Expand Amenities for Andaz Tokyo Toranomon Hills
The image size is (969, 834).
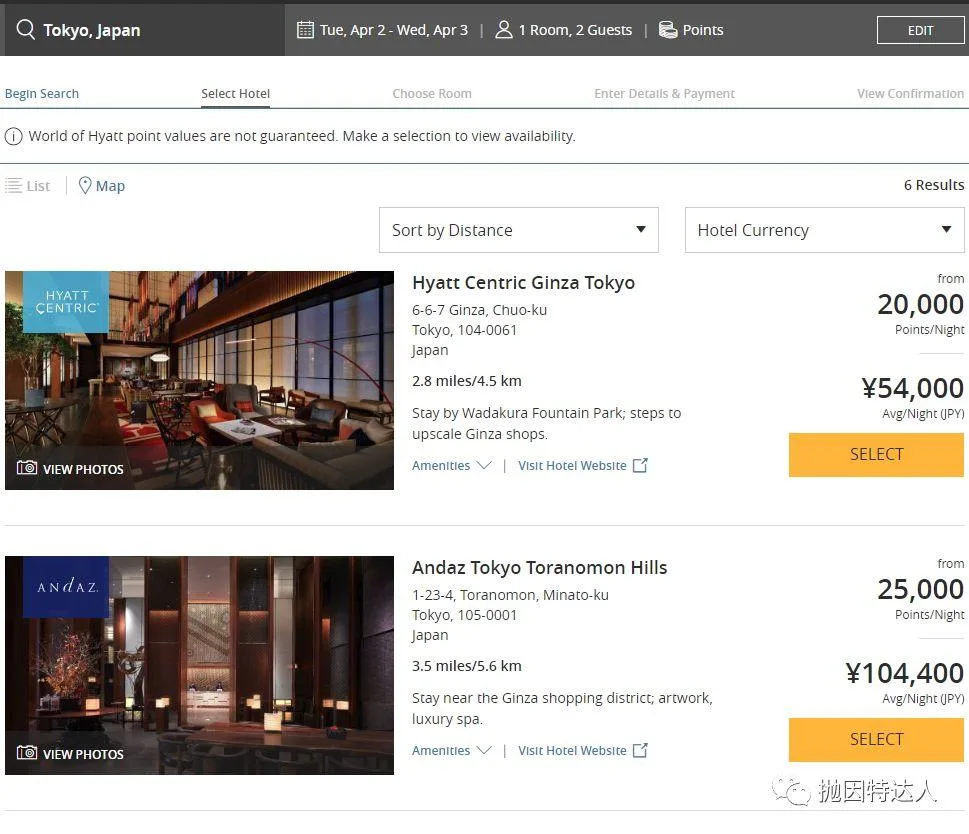coord(452,750)
